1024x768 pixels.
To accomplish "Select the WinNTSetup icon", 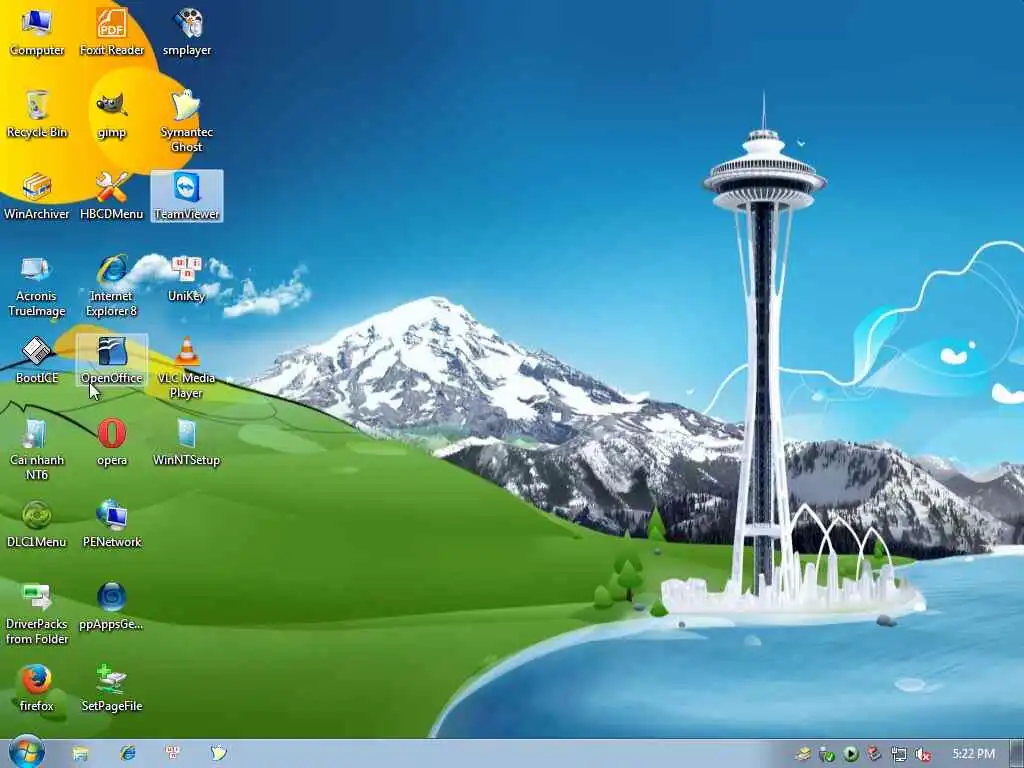I will (x=187, y=442).
